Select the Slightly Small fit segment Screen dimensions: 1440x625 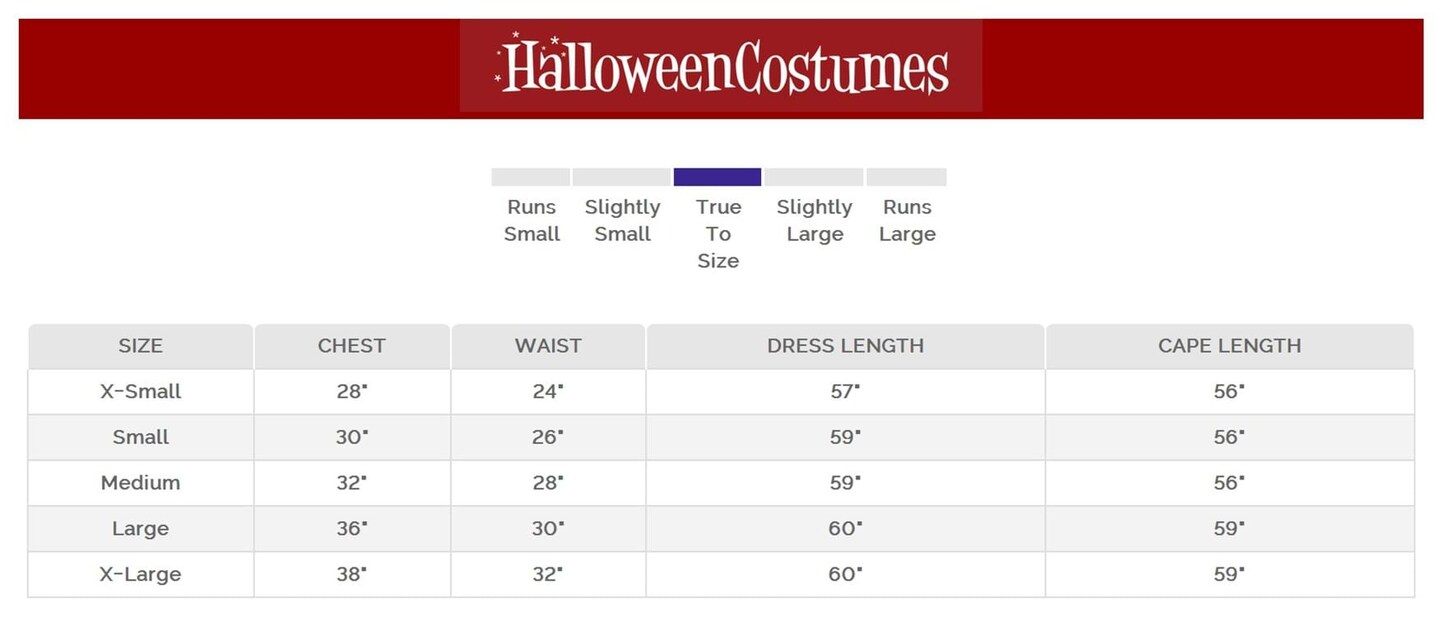coord(621,177)
